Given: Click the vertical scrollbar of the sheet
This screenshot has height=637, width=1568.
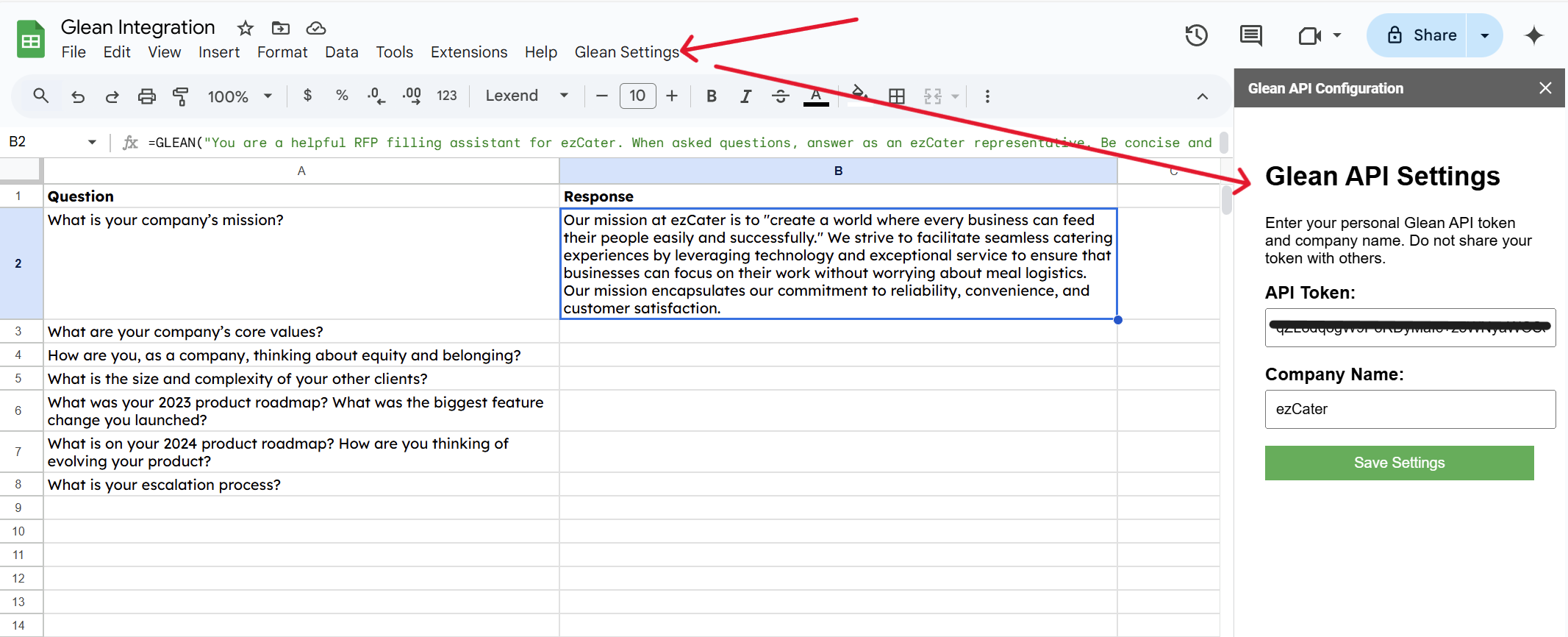Looking at the screenshot, I should (x=1226, y=200).
